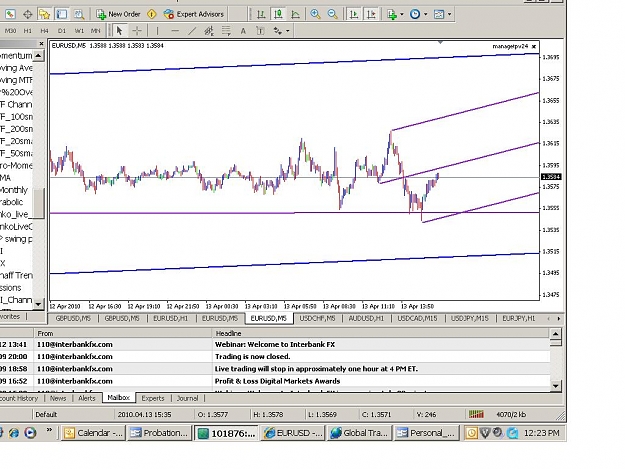Toggle chart shift from right border
Screen dimensions: 625x469
(x=371, y=14)
